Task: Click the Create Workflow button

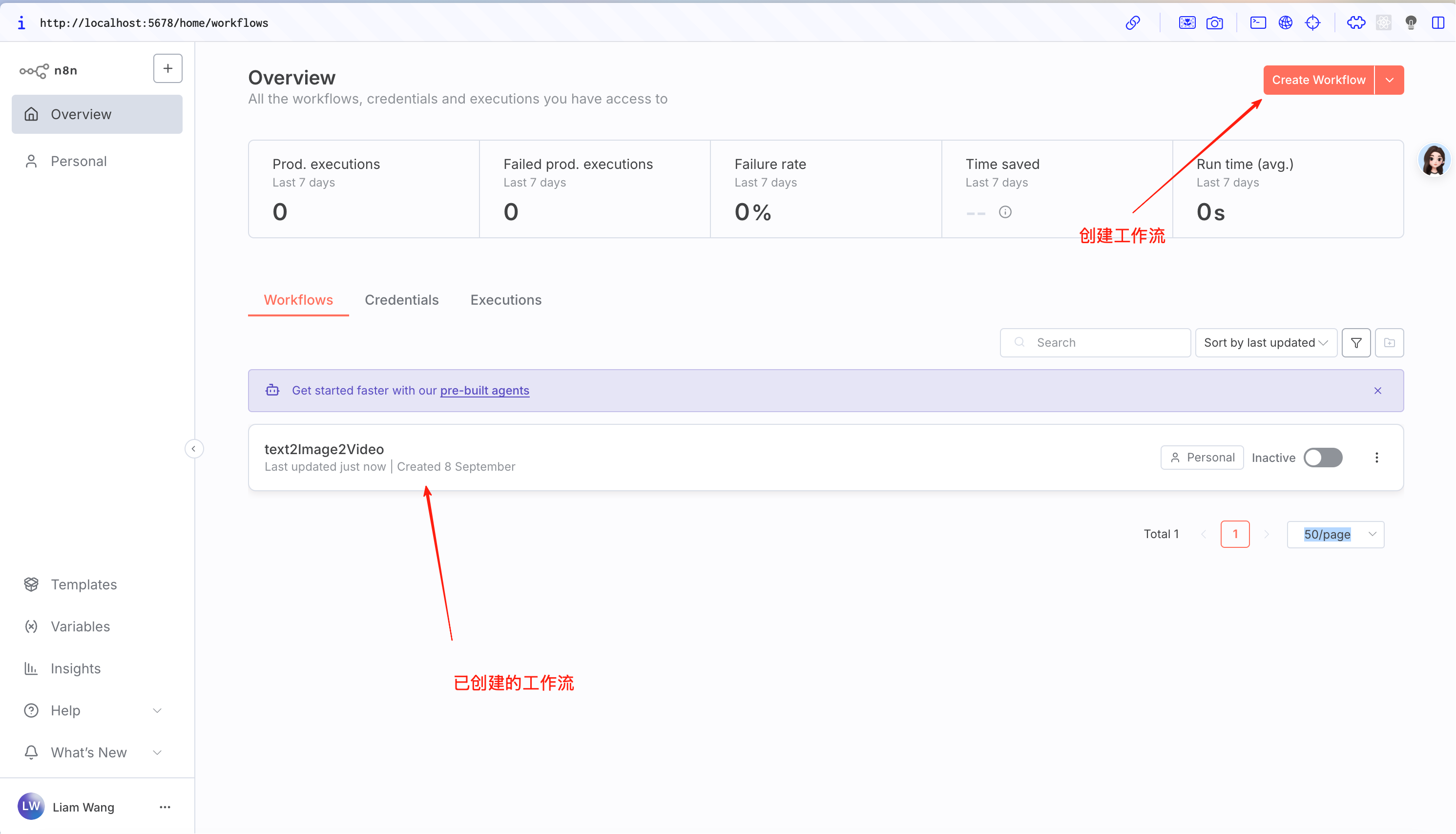Action: point(1318,80)
